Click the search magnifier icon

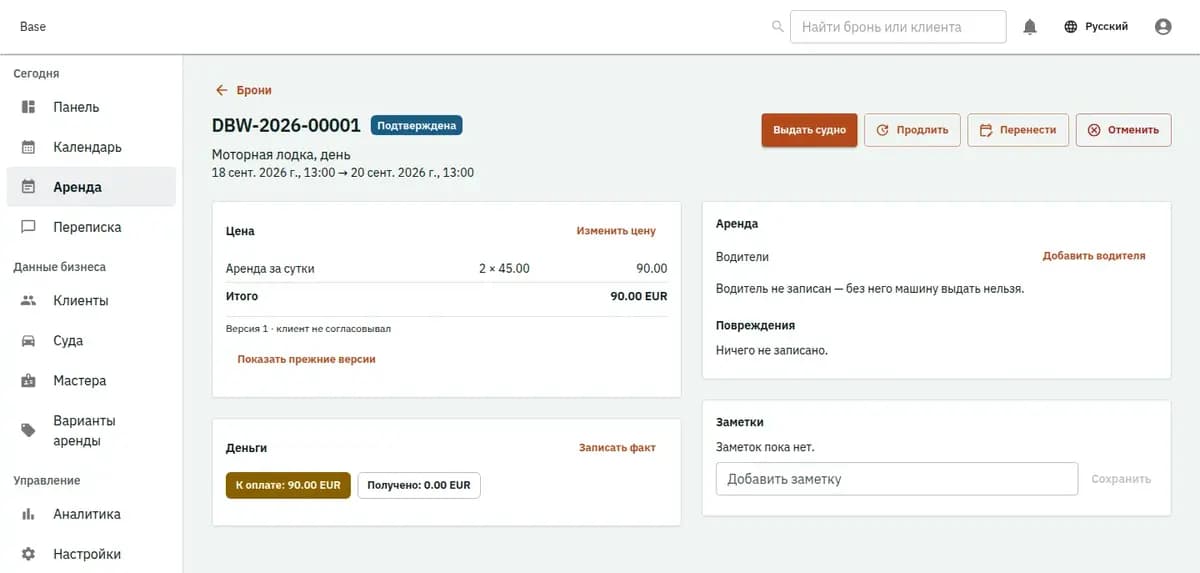click(778, 27)
